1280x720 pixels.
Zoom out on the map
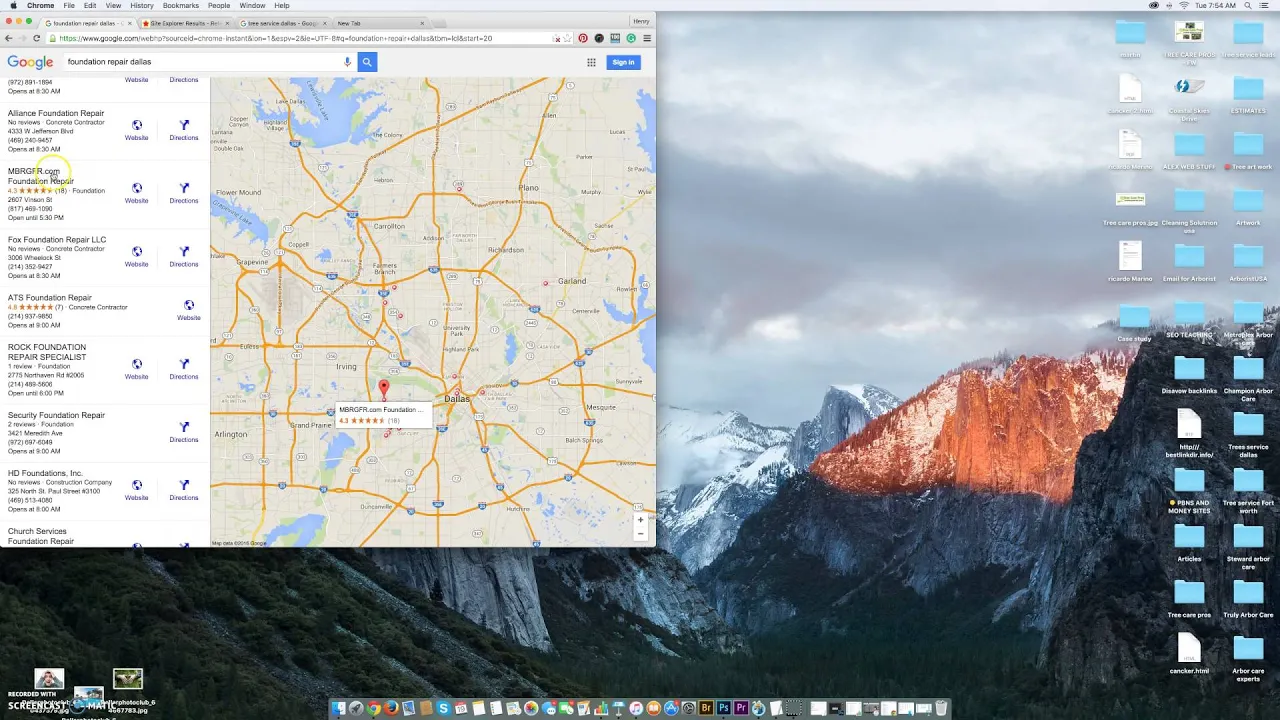click(x=641, y=533)
